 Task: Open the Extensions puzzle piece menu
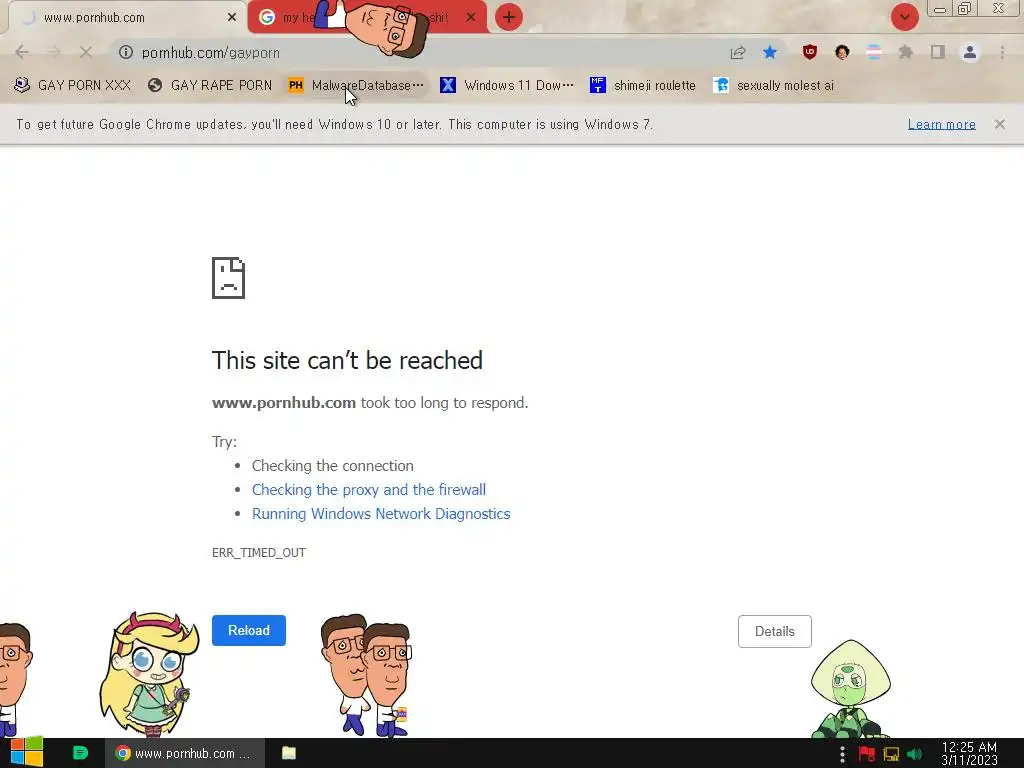(x=905, y=52)
